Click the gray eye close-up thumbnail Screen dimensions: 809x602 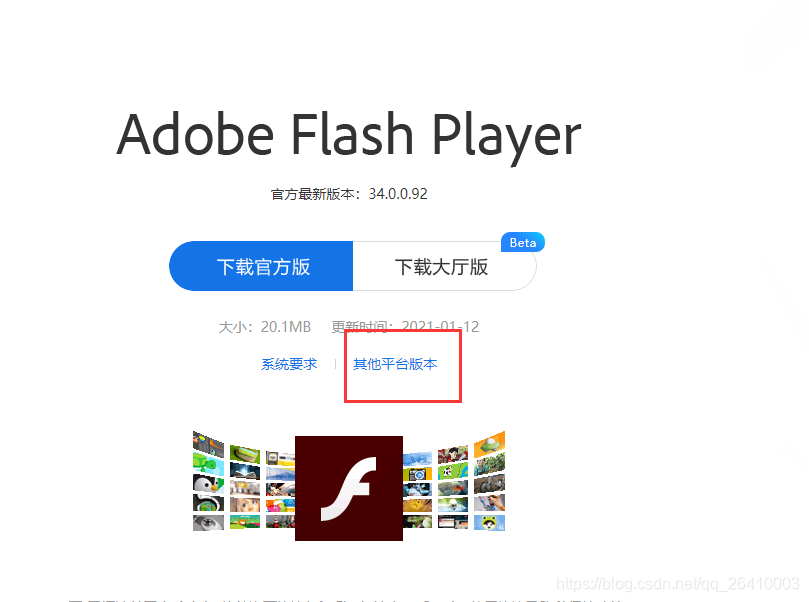pos(208,523)
